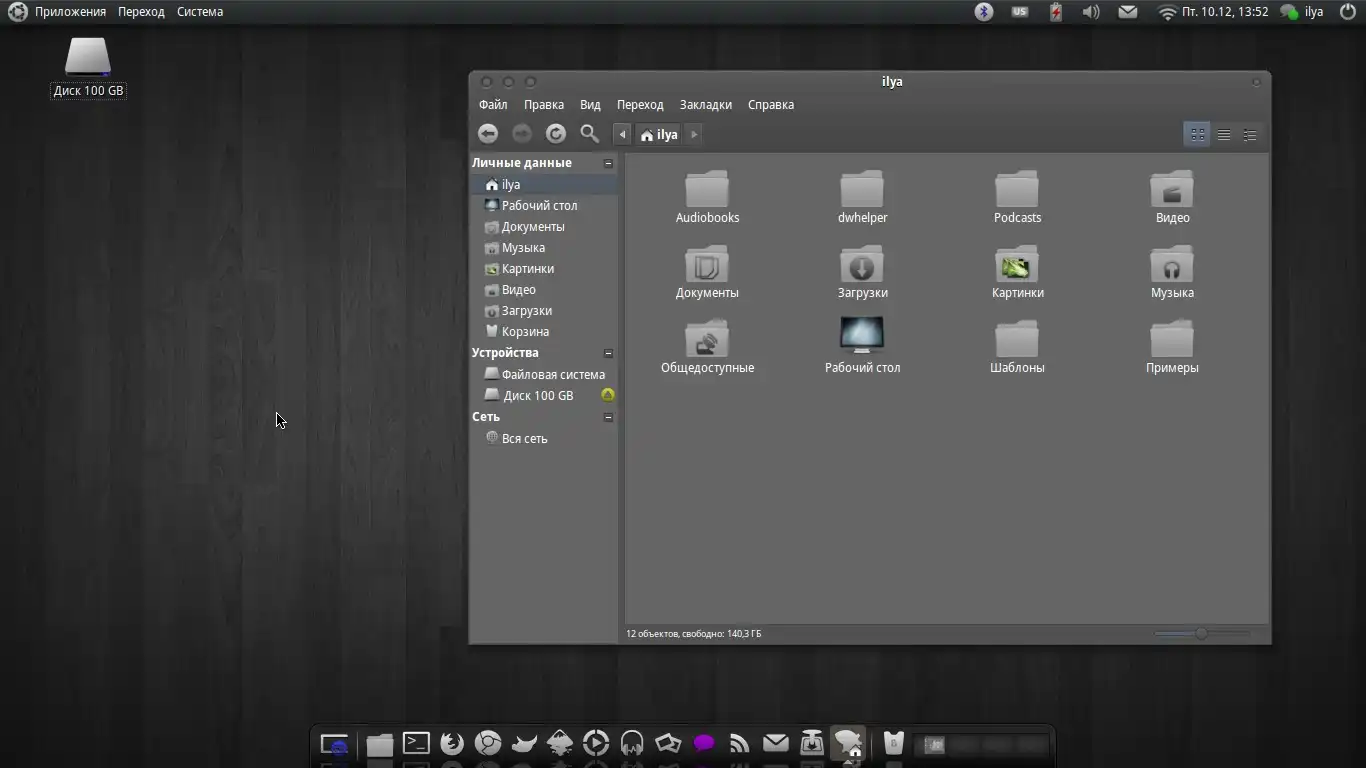
Task: Switch to compact view mode
Action: (1250, 135)
